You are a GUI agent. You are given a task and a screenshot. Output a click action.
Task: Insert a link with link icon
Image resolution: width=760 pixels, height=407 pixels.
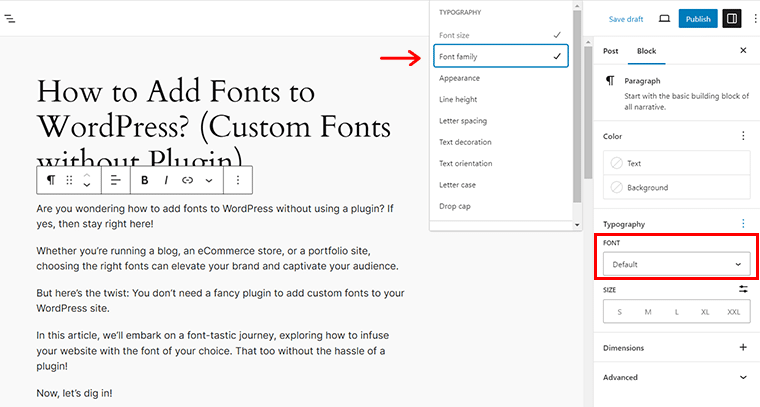pyautogui.click(x=187, y=180)
